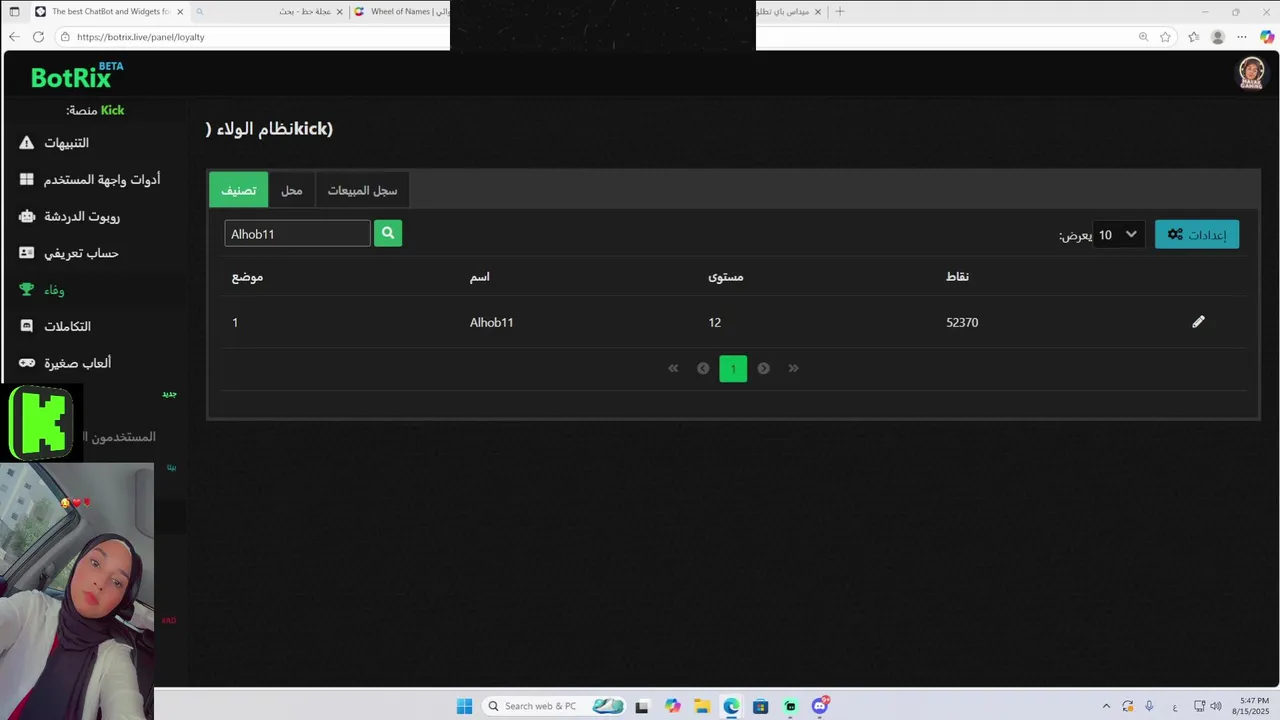Viewport: 1280px width, 720px height.
Task: Open browser zoom magnifier icon
Action: 1143,37
